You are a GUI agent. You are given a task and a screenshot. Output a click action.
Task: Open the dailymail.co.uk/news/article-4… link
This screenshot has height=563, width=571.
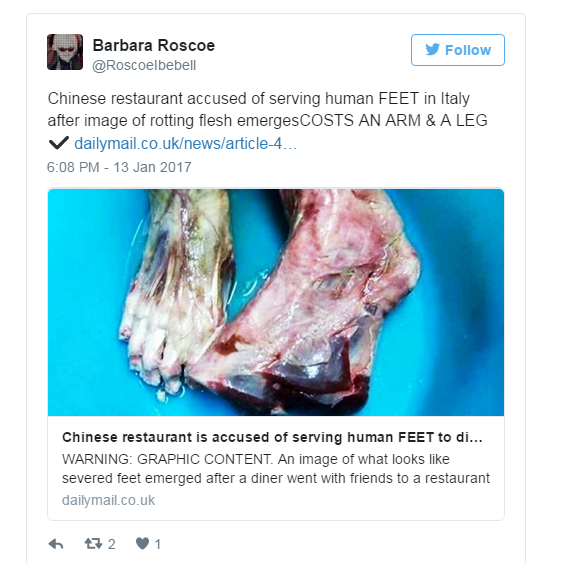click(185, 143)
